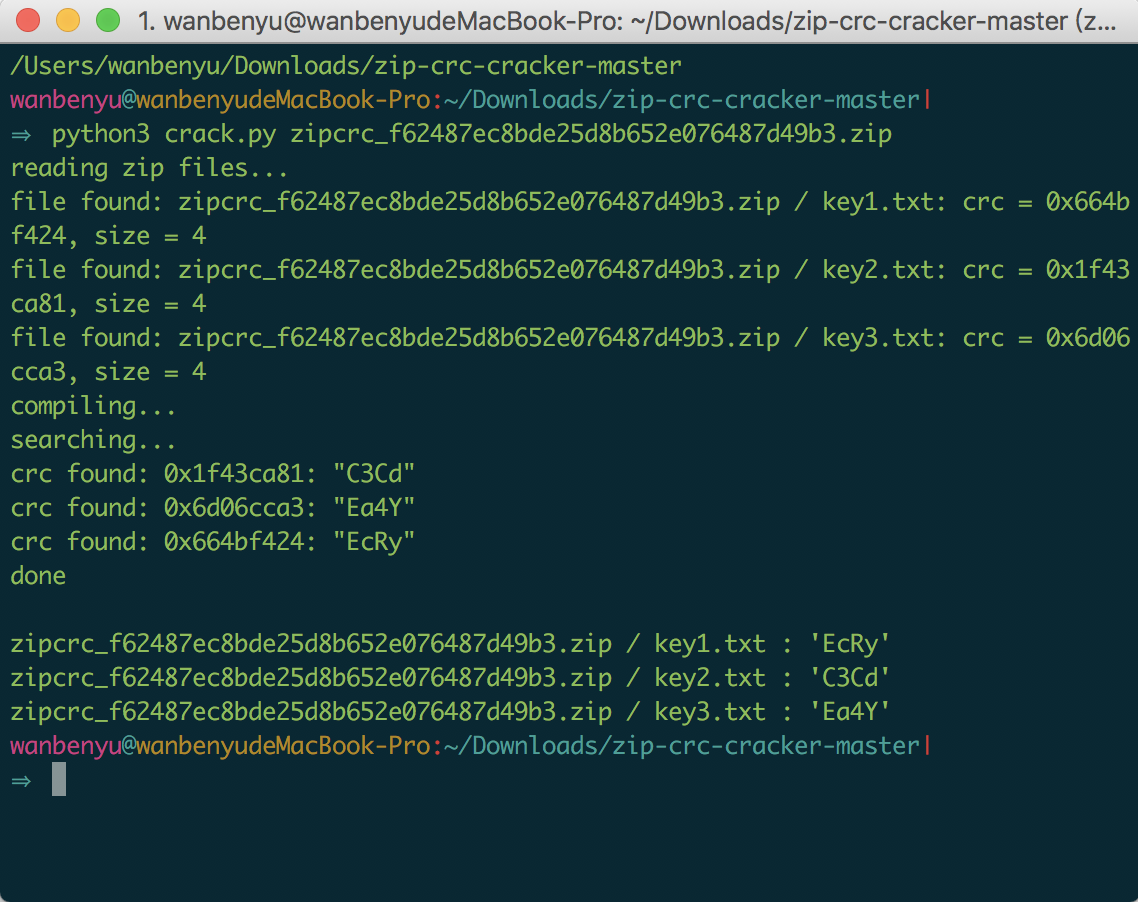This screenshot has width=1138, height=902.
Task: Click the "searching..." output line
Action: pyautogui.click(x=94, y=440)
